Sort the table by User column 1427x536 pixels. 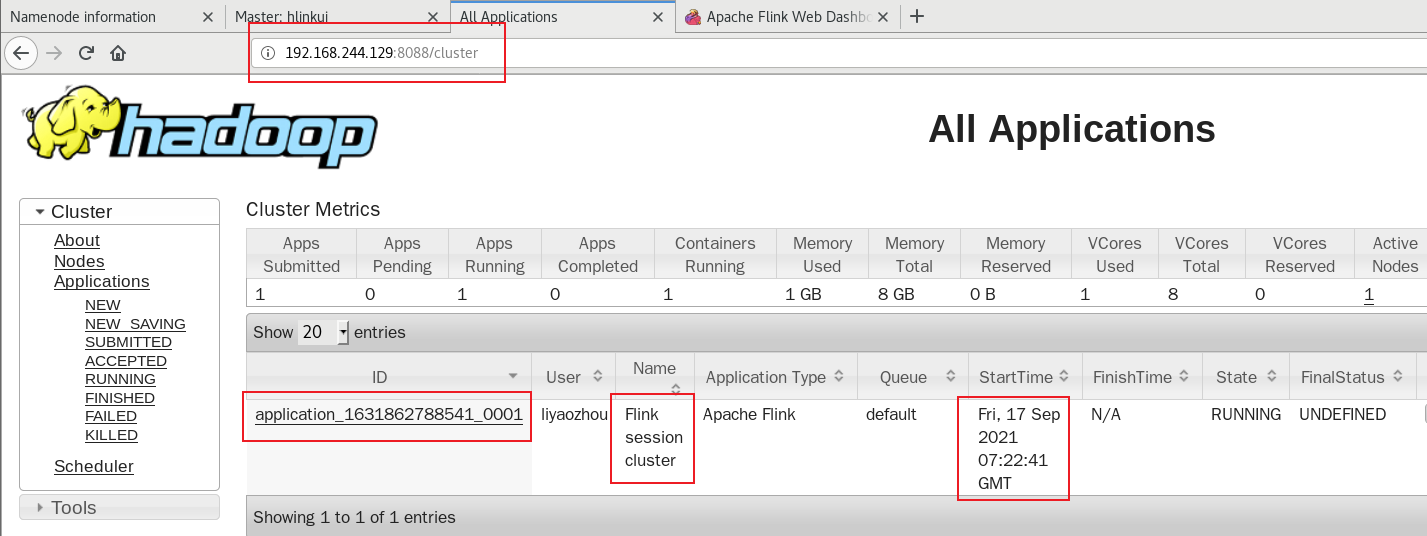tap(573, 377)
